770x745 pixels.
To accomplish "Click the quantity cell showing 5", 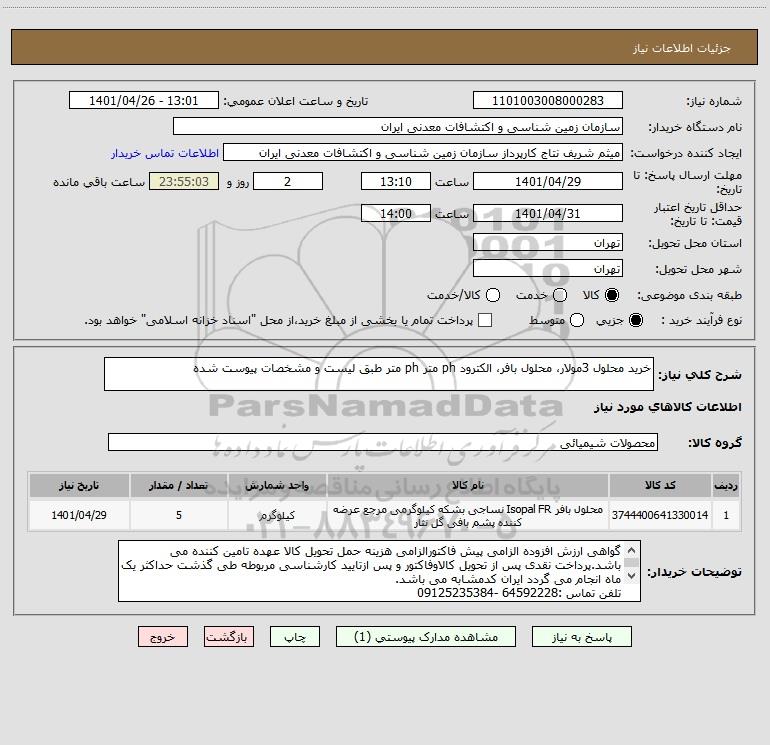I will pyautogui.click(x=179, y=515).
